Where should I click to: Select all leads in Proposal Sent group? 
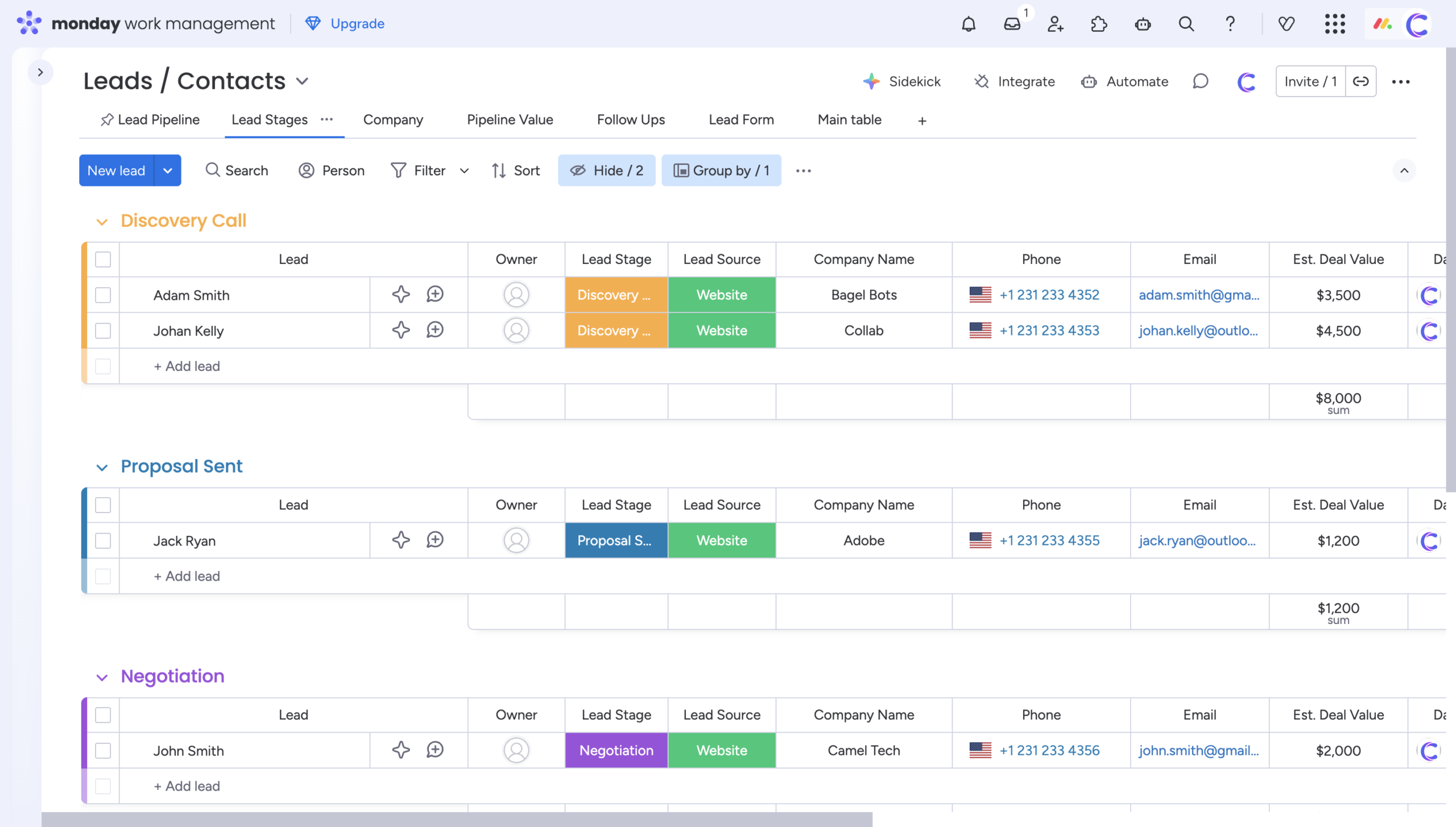click(103, 505)
